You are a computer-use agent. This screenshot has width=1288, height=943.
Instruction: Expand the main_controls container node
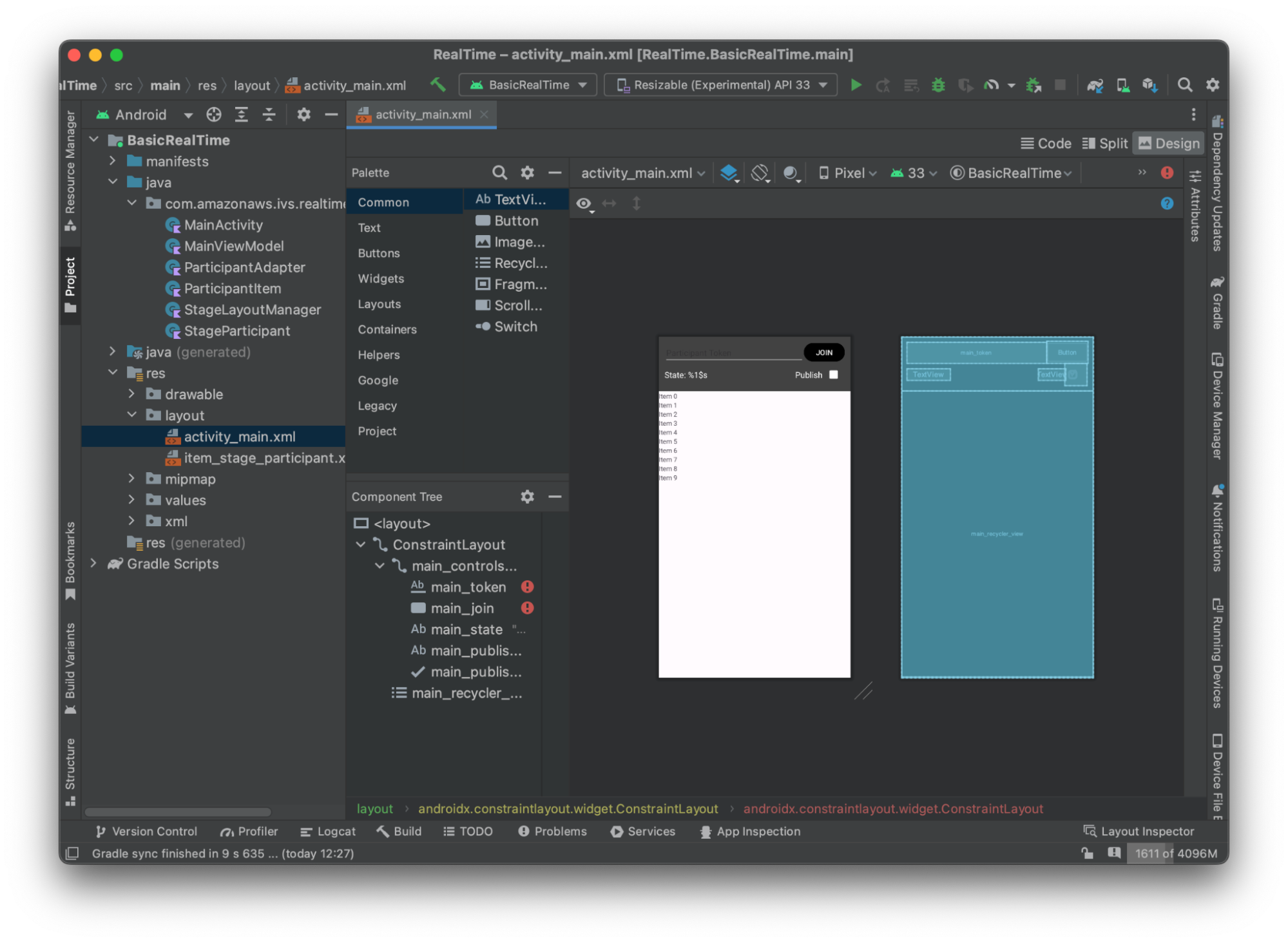coord(379,566)
